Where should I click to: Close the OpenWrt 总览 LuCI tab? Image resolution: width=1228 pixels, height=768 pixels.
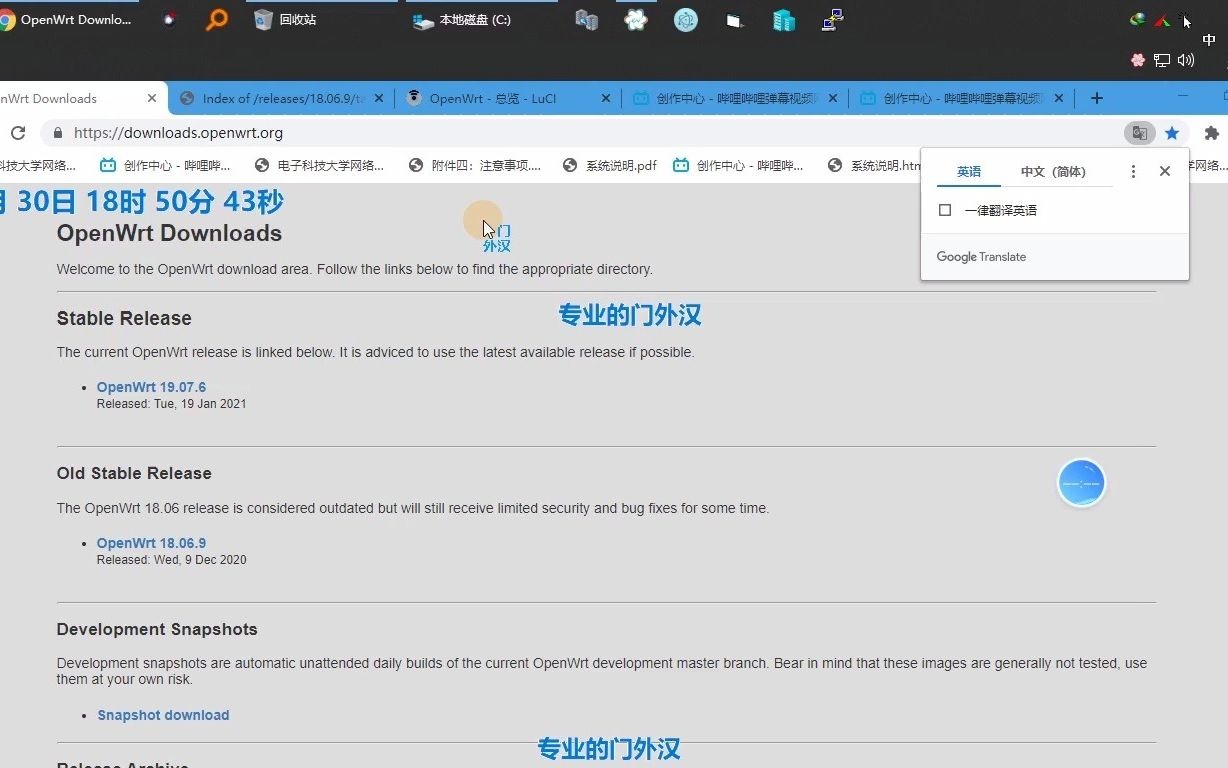coord(606,98)
